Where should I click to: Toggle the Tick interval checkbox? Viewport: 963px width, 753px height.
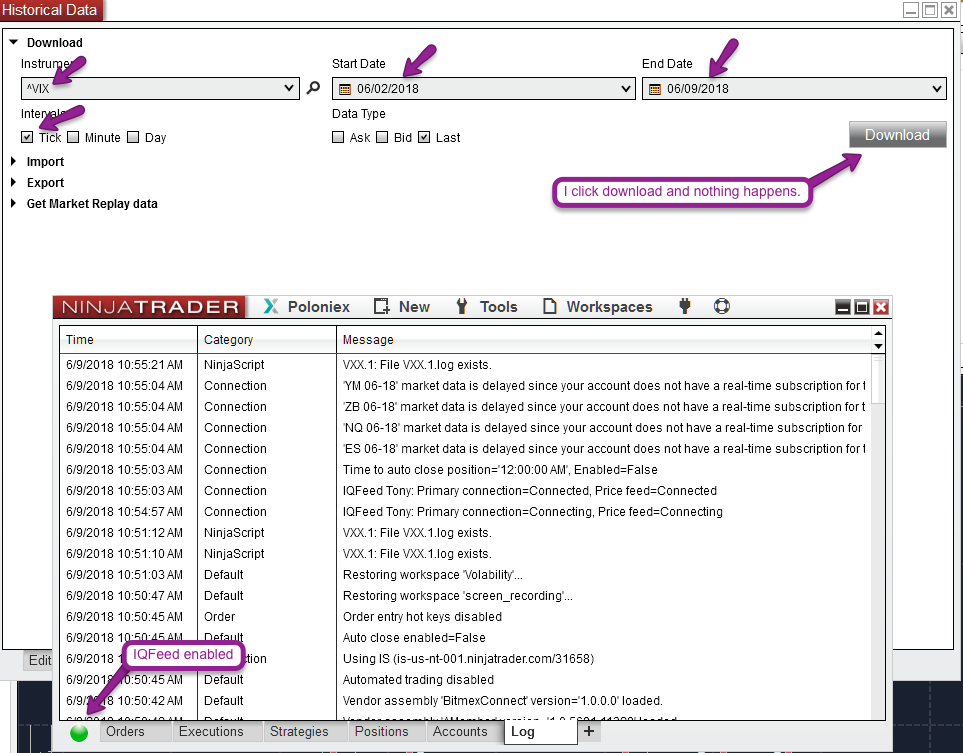click(26, 137)
